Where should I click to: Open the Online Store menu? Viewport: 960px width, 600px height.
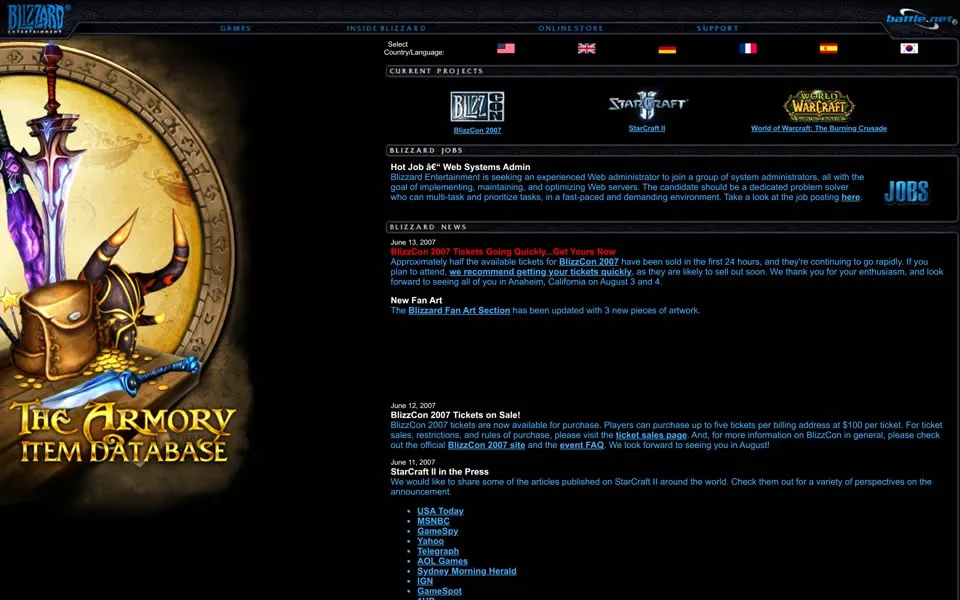(570, 28)
